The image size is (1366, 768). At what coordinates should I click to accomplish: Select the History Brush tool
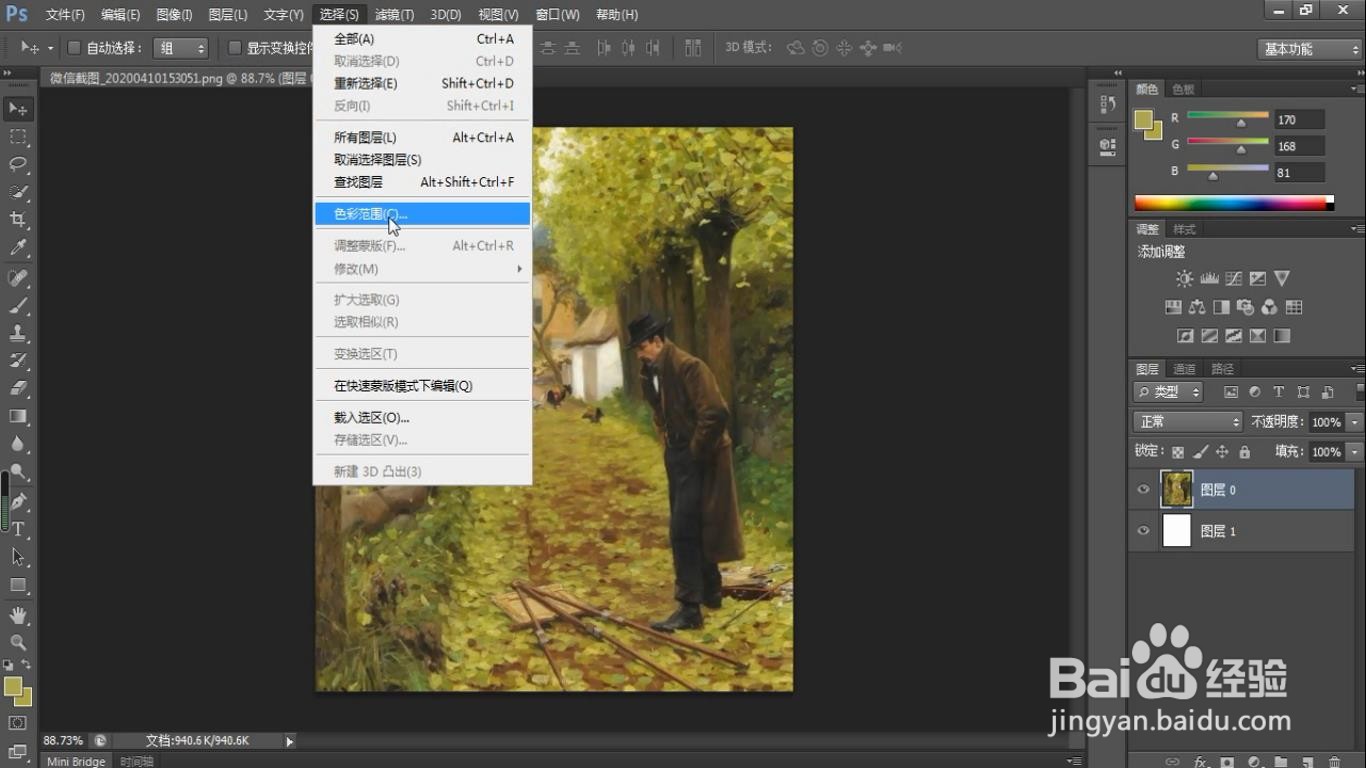18,361
